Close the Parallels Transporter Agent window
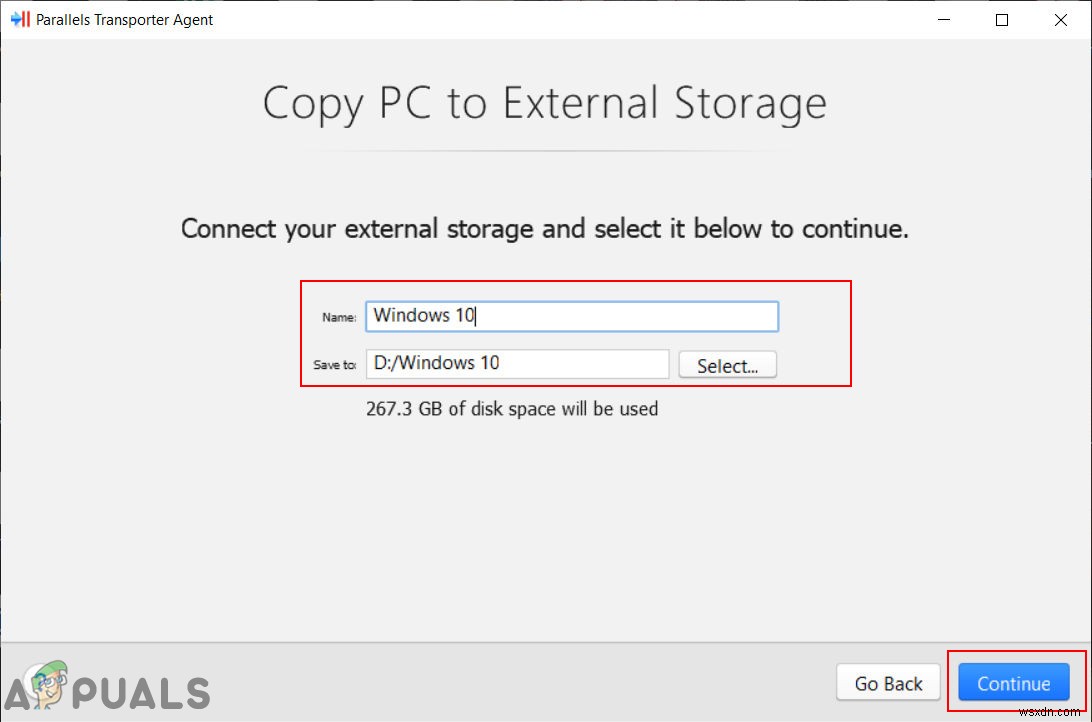 (x=1061, y=19)
